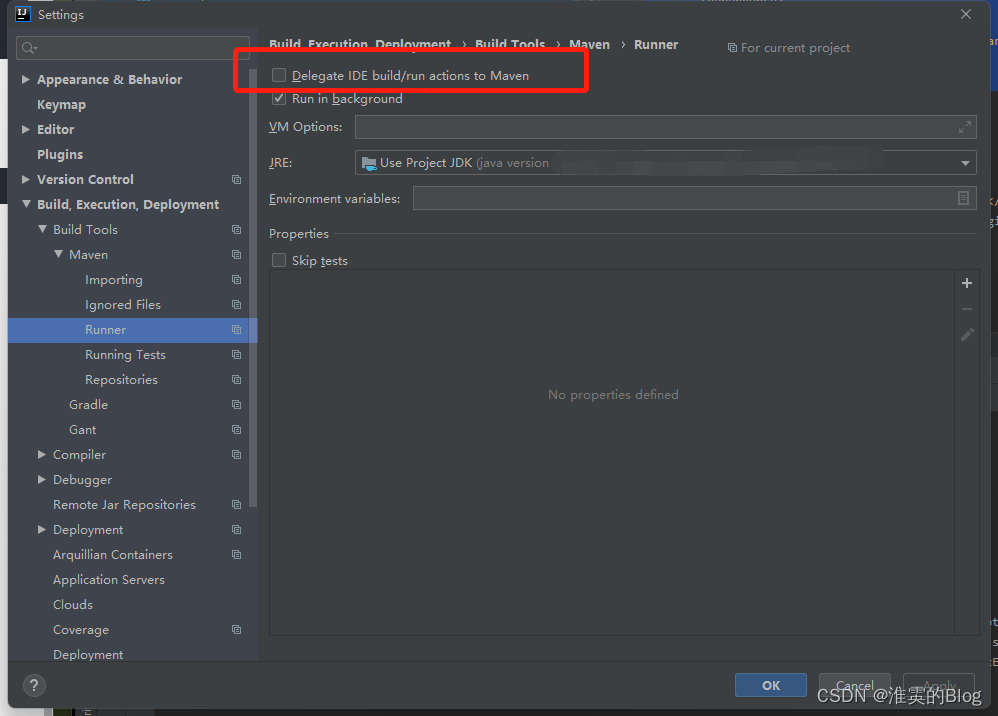Image resolution: width=998 pixels, height=716 pixels.
Task: Select Clouds in settings tree
Action: click(x=73, y=605)
